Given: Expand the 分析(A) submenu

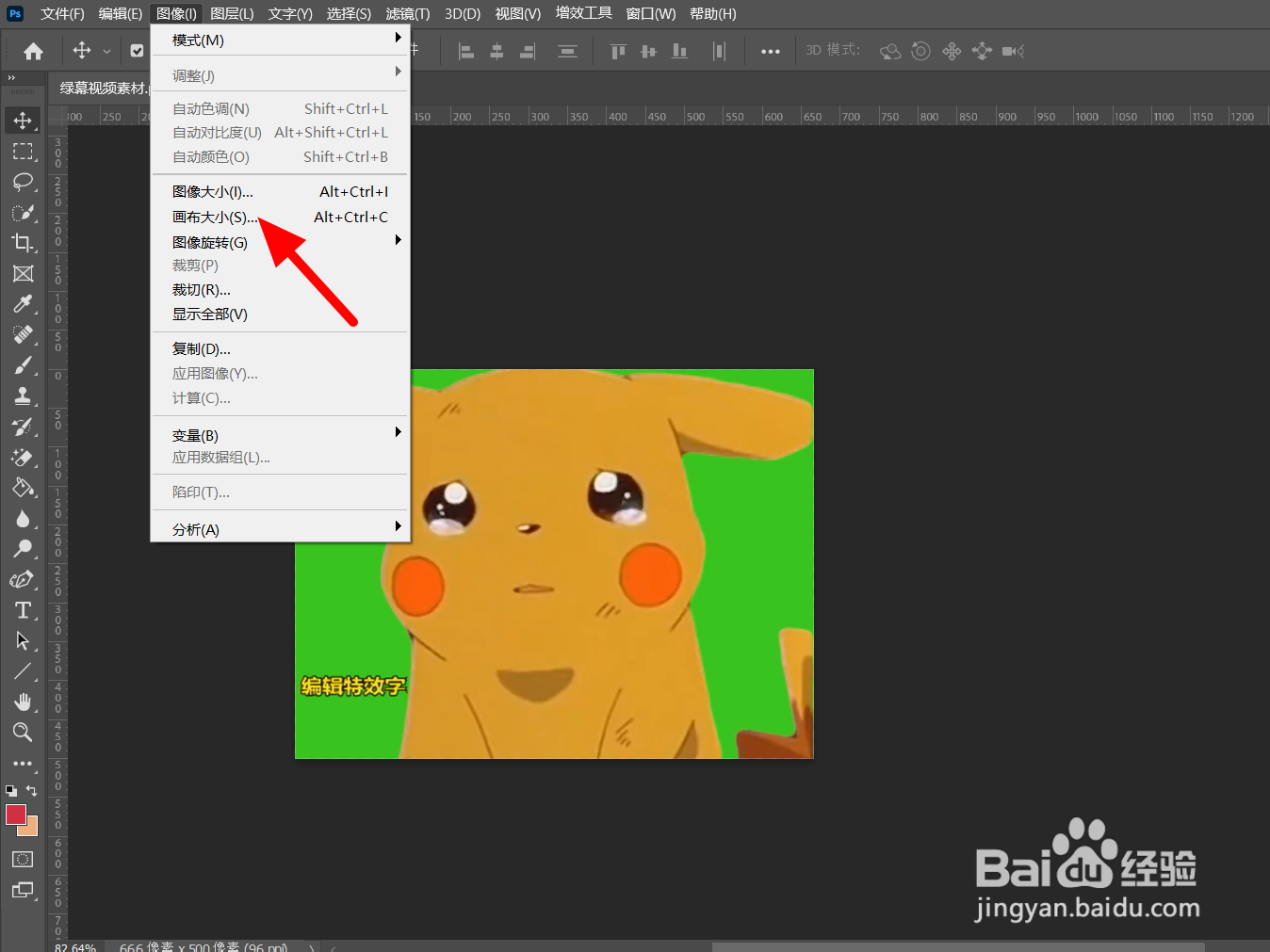Looking at the screenshot, I should [280, 529].
